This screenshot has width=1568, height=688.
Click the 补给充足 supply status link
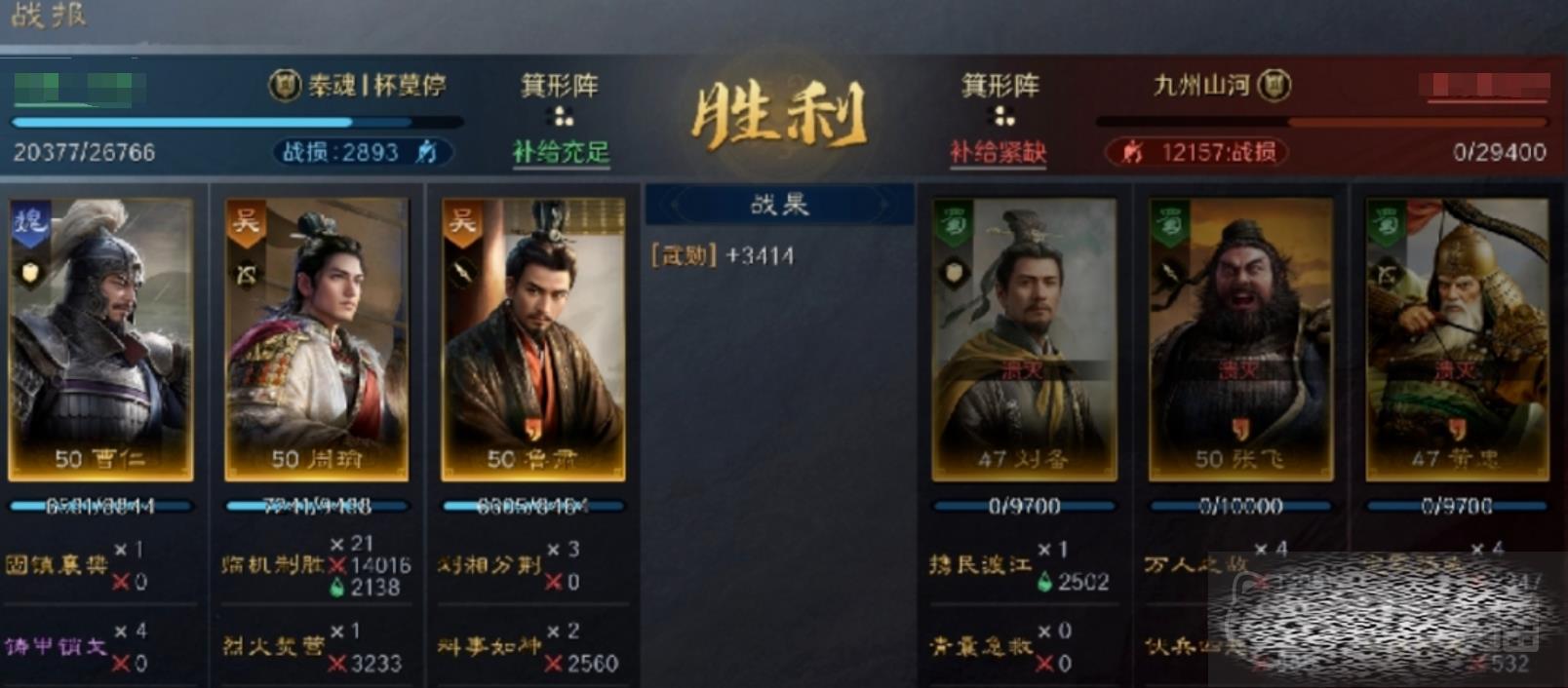pyautogui.click(x=561, y=152)
